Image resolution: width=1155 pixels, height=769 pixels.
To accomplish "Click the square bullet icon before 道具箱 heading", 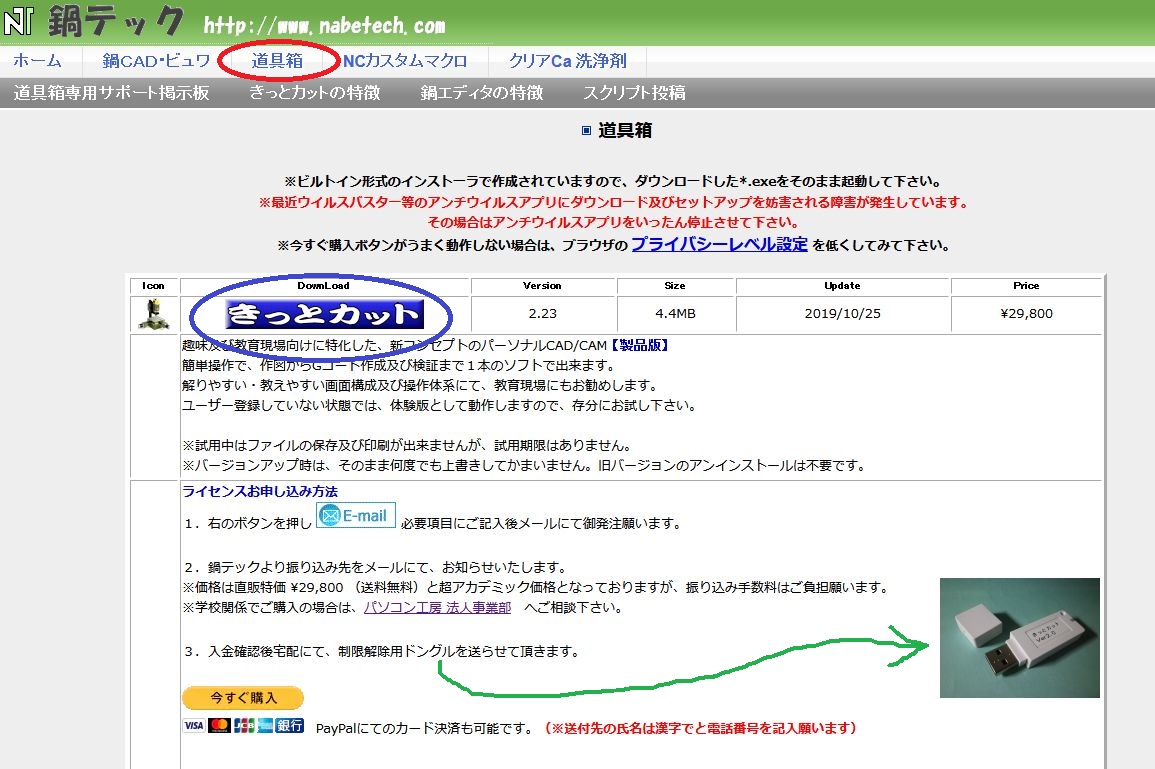I will point(586,130).
